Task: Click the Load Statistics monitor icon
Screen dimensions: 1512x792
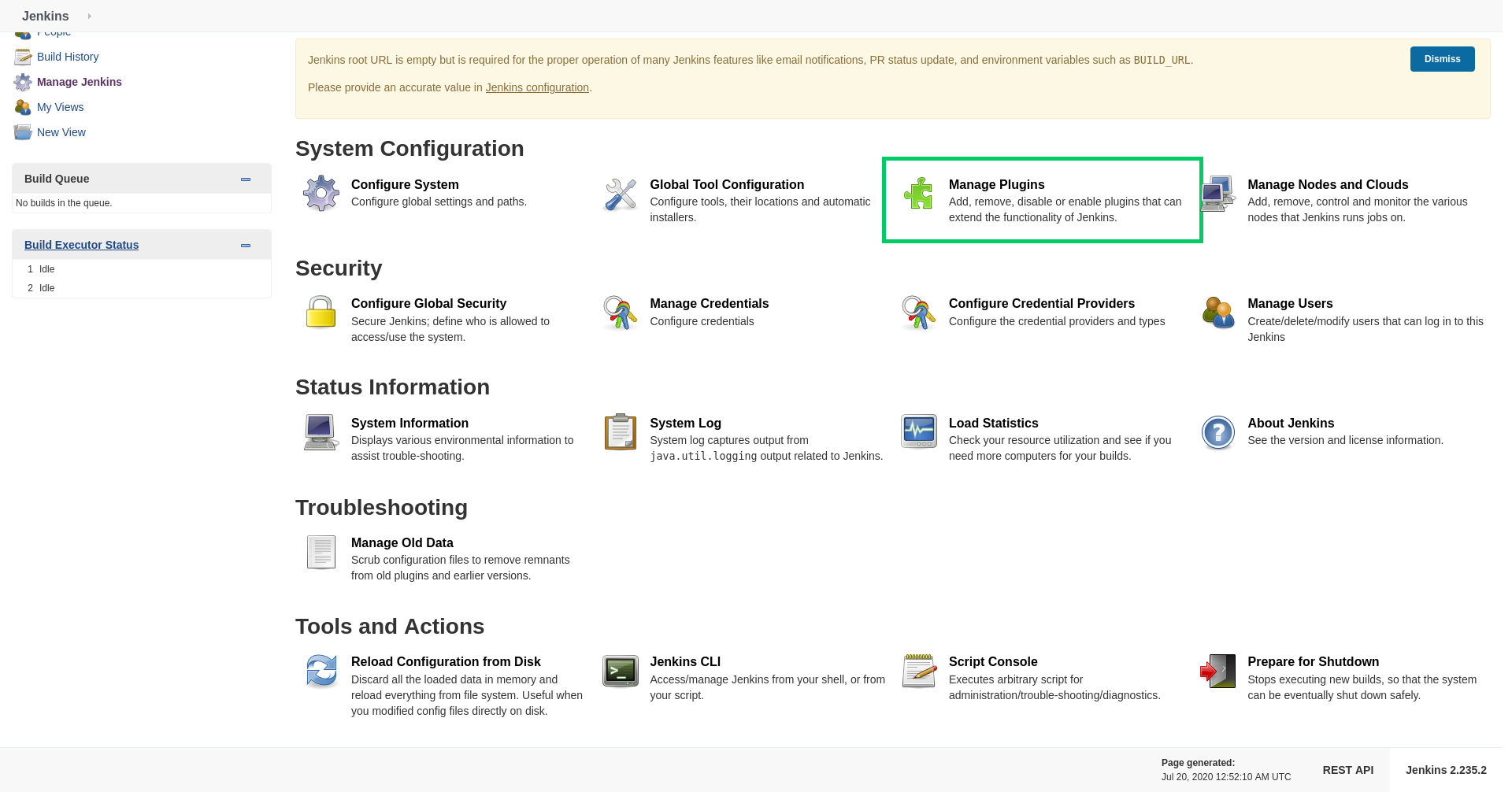Action: (x=919, y=432)
